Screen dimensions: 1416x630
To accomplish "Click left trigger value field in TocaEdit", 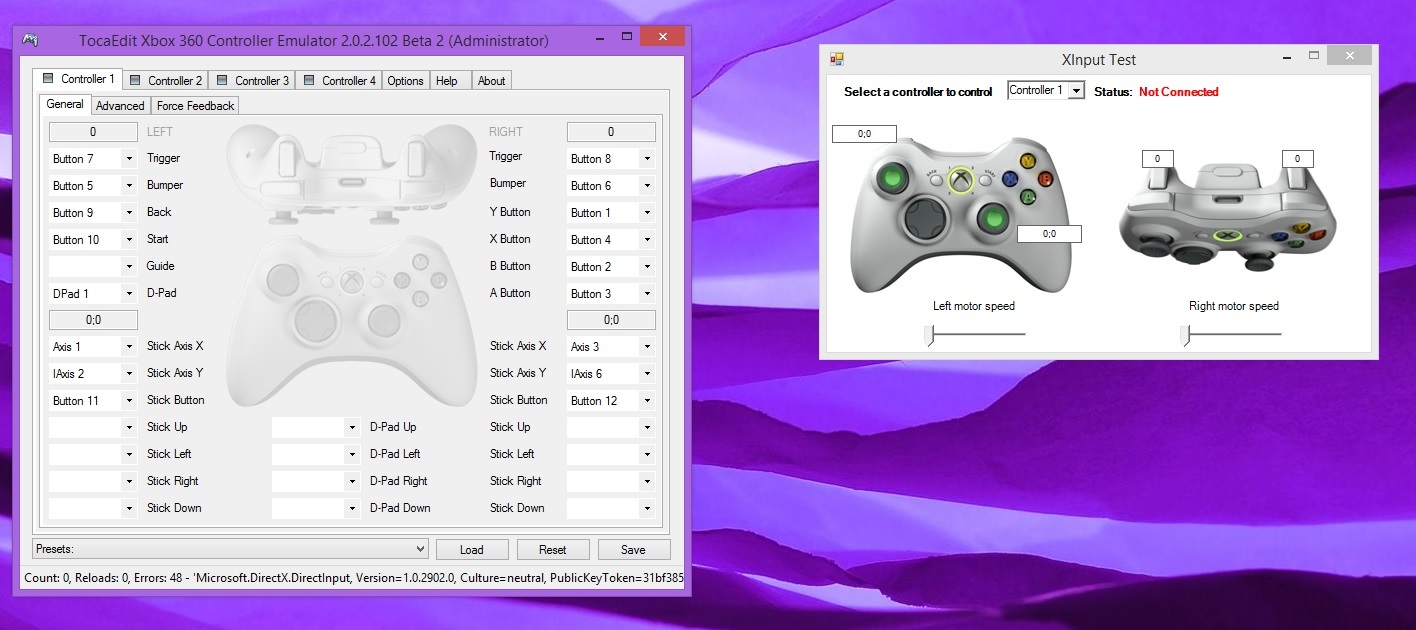I will tap(93, 132).
